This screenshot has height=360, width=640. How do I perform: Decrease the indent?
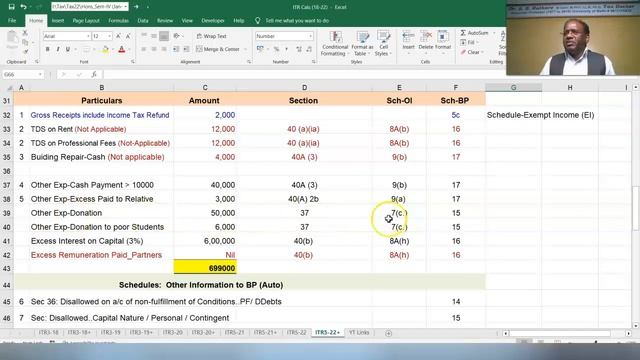click(176, 49)
